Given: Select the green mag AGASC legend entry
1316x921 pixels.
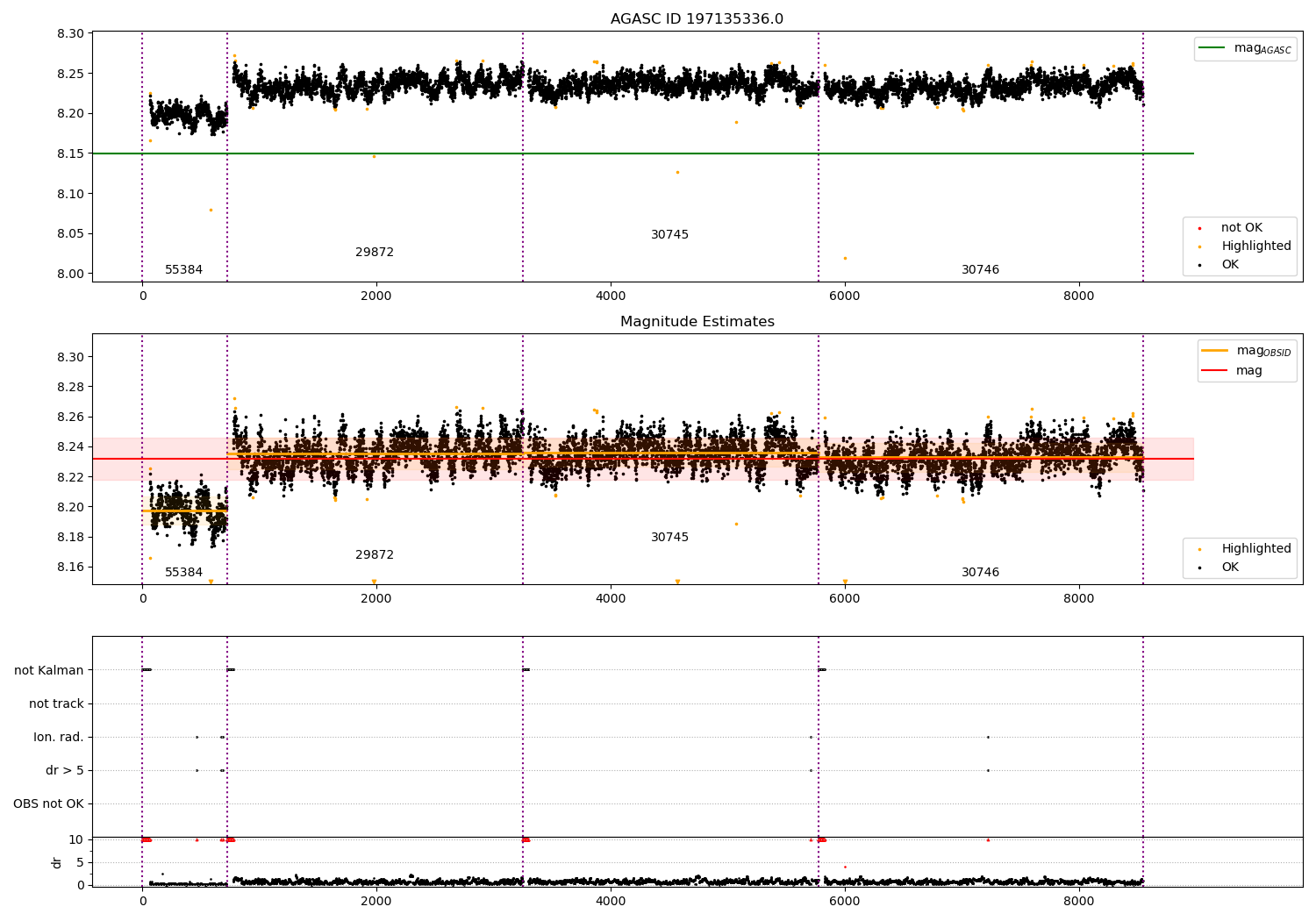Looking at the screenshot, I should point(1245,48).
